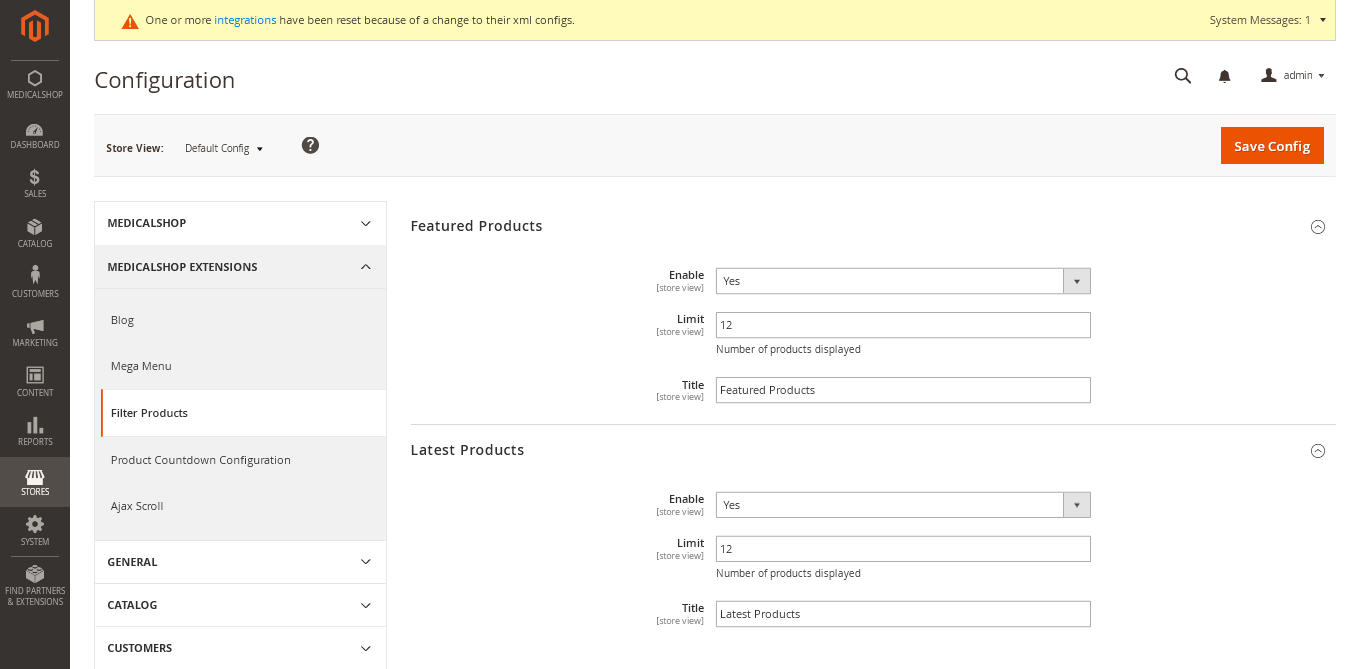Open the System menu
This screenshot has width=1360, height=669.
(35, 531)
